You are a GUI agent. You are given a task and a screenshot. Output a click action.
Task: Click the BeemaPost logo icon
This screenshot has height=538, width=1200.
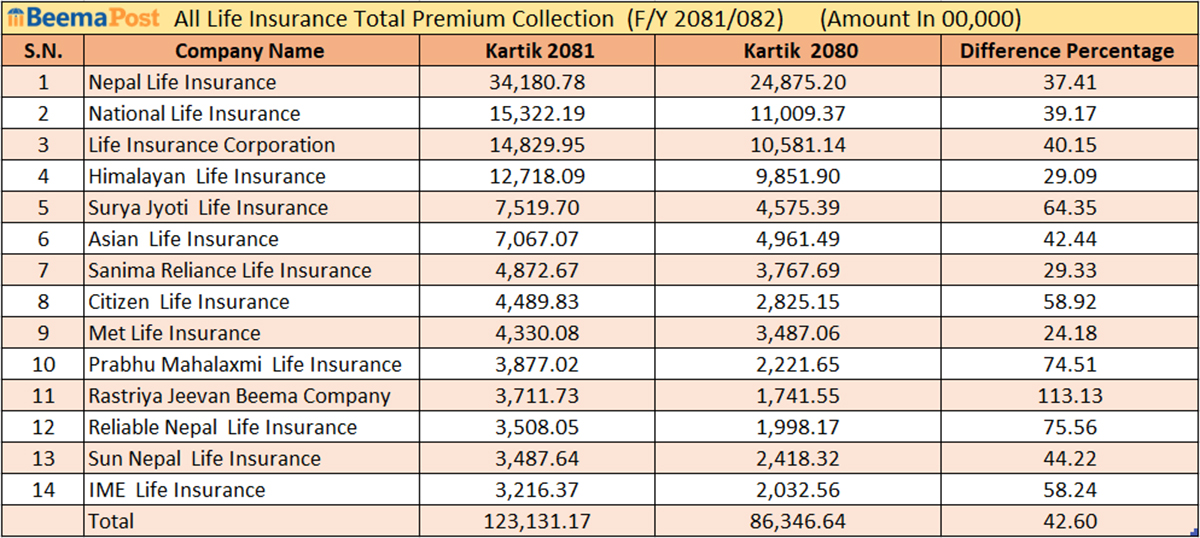tap(17, 19)
